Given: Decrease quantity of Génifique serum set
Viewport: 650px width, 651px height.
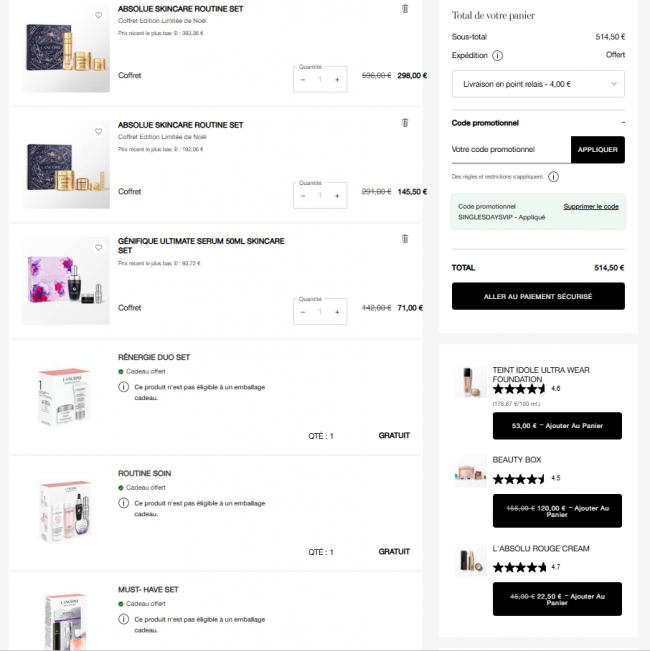Looking at the screenshot, I should pyautogui.click(x=303, y=312).
